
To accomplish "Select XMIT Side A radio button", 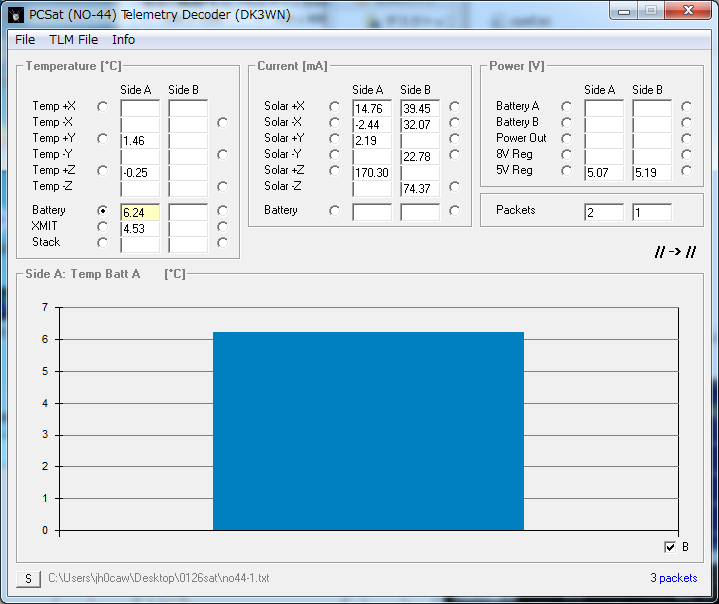I will 103,227.
